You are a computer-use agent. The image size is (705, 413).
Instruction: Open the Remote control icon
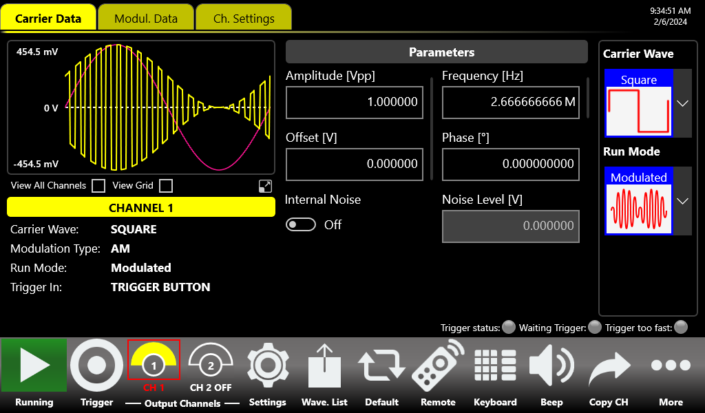(x=438, y=366)
